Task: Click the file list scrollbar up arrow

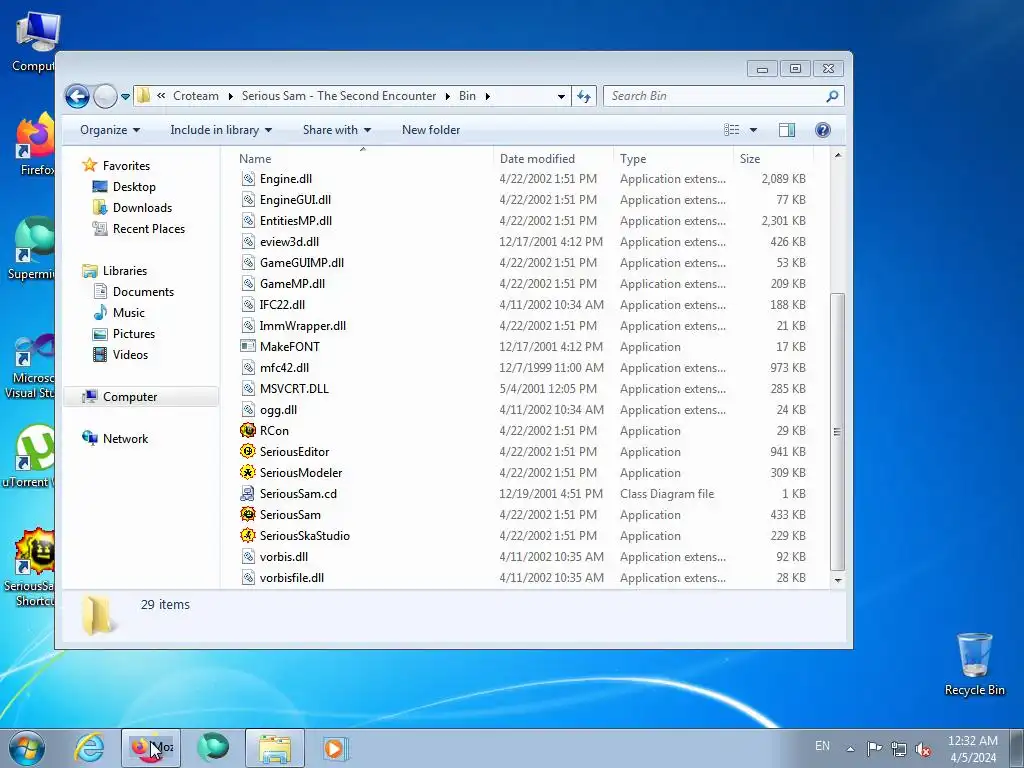Action: [x=838, y=155]
